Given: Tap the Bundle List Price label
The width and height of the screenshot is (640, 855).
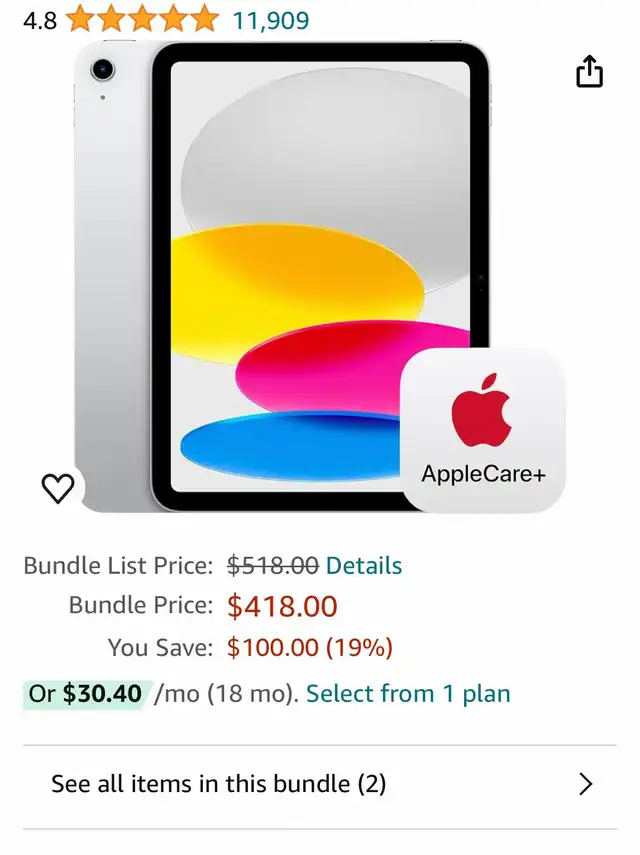Looking at the screenshot, I should coord(118,565).
